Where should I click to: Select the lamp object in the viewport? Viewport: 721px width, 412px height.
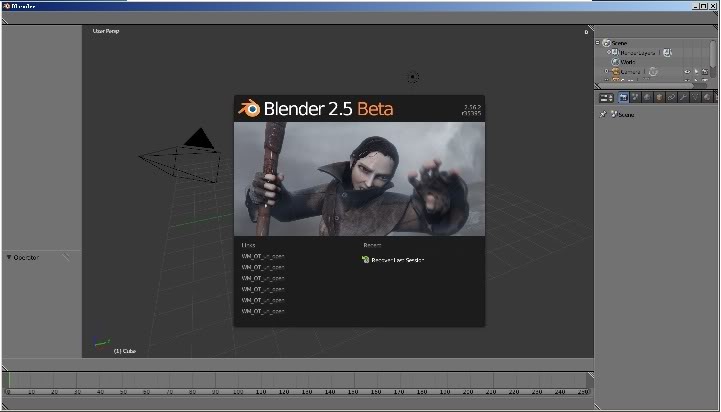(x=413, y=77)
